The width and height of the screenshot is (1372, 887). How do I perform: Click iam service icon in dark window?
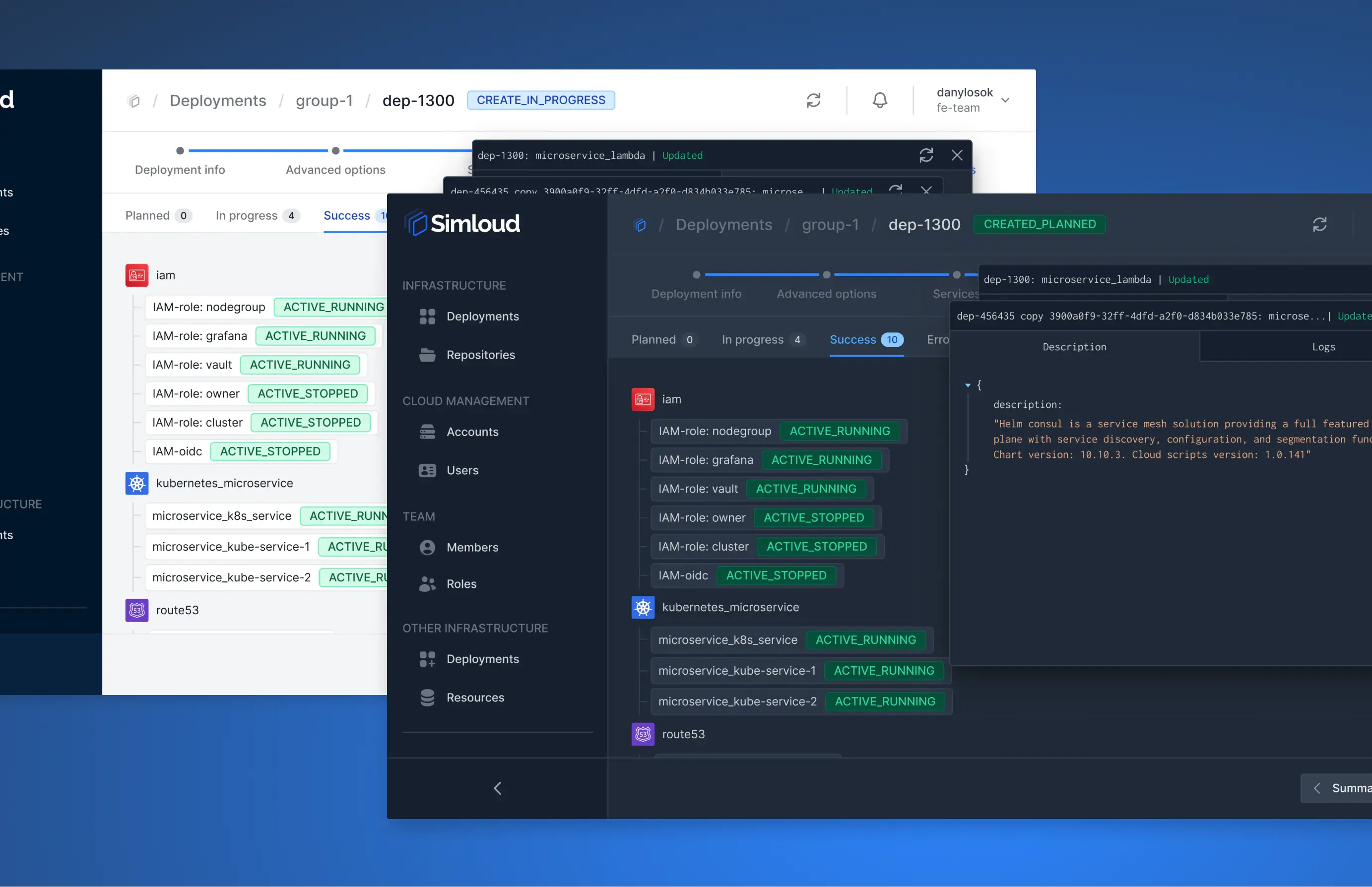click(643, 399)
